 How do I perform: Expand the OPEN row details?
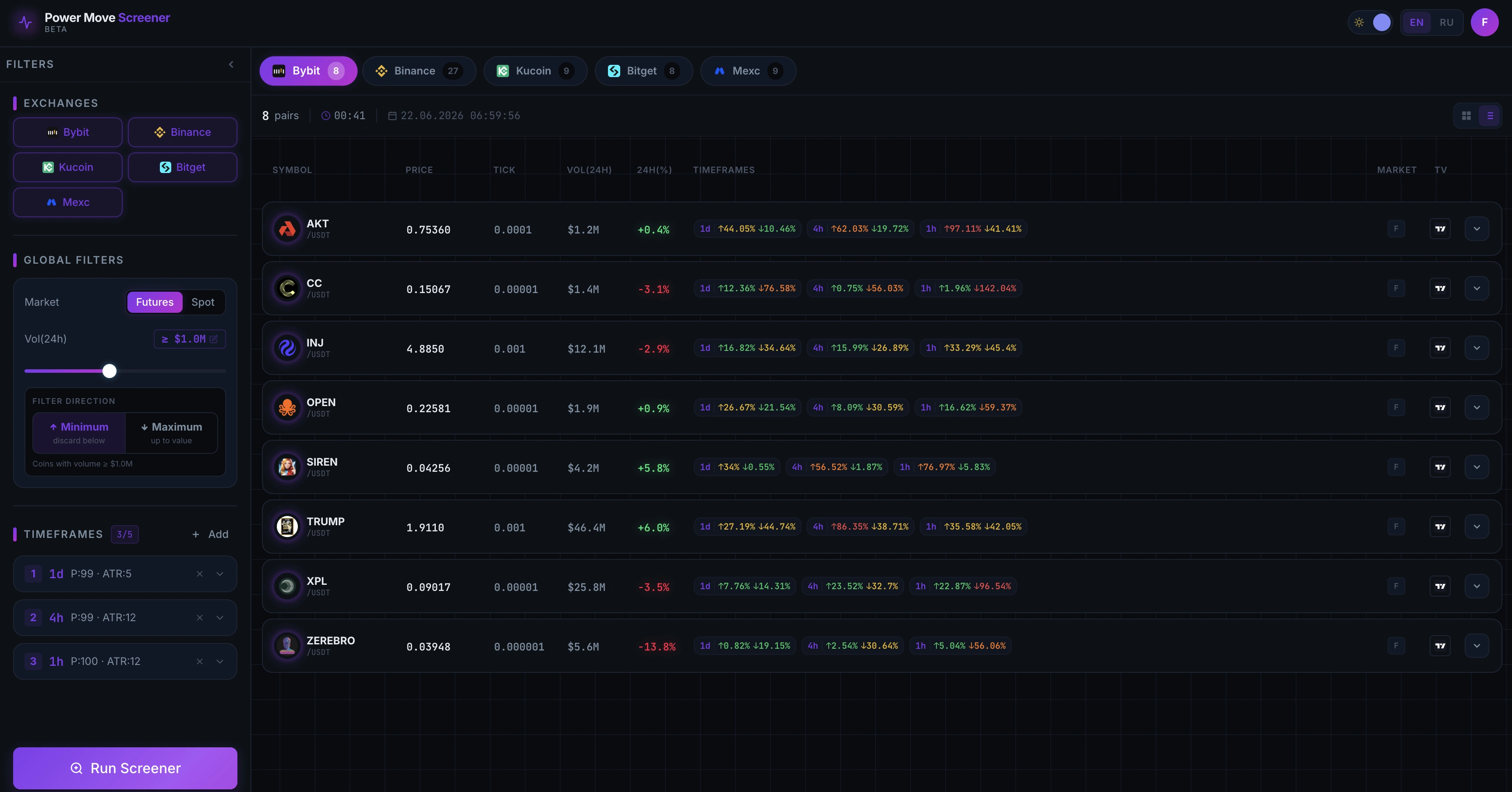tap(1476, 407)
